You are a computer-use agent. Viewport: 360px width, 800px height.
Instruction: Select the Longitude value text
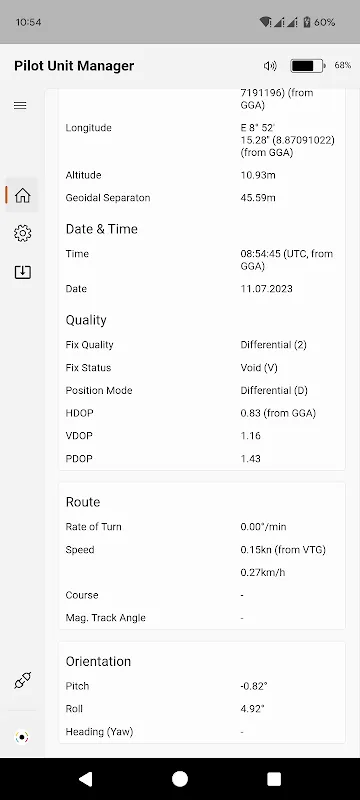tap(288, 140)
